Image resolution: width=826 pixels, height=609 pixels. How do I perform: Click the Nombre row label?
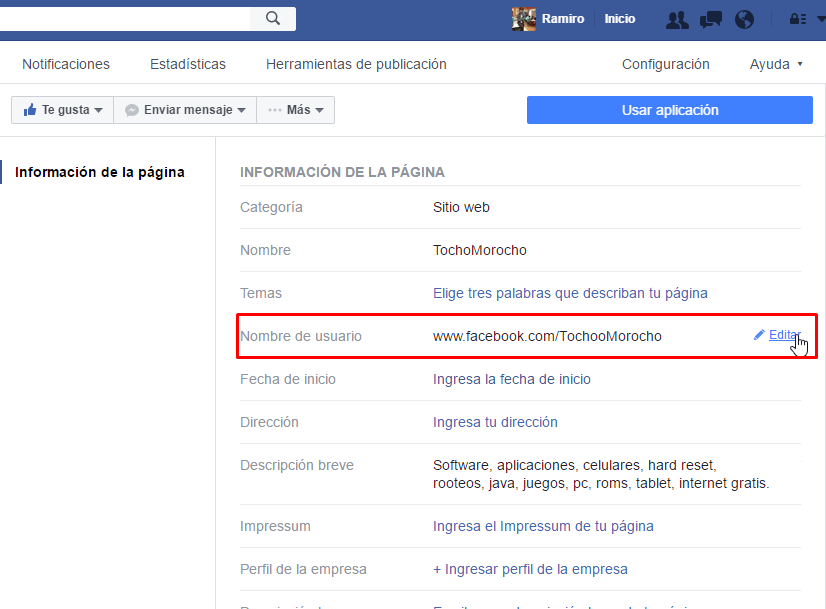coord(265,250)
